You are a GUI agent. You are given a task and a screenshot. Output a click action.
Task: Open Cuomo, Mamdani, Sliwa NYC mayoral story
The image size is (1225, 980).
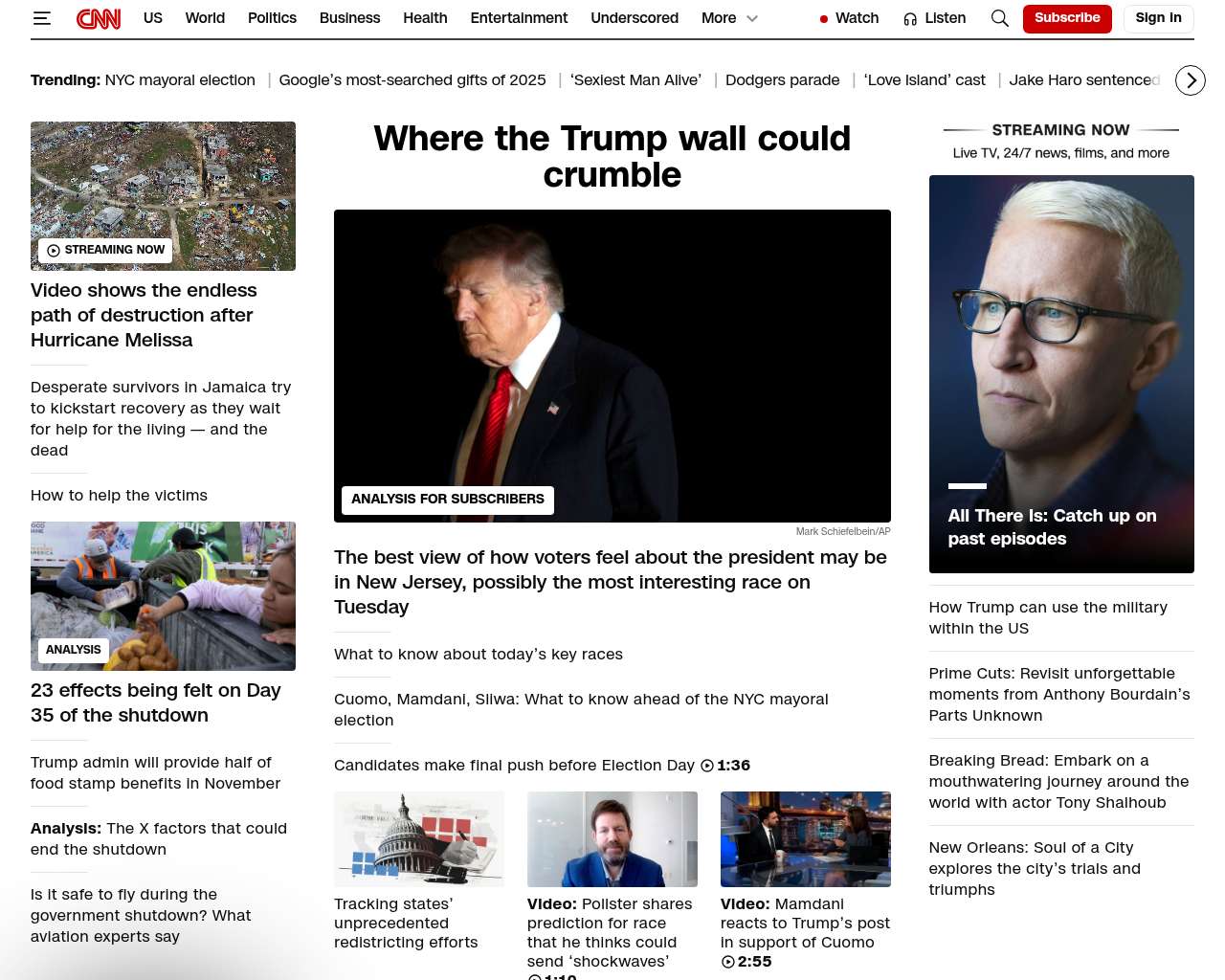point(581,710)
